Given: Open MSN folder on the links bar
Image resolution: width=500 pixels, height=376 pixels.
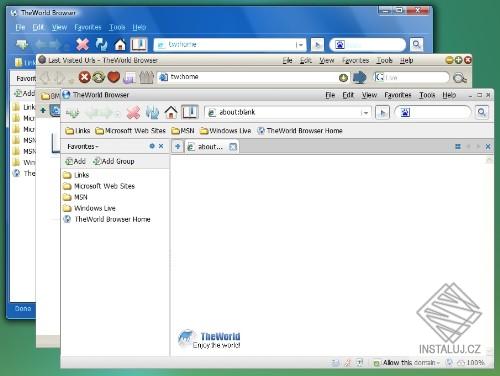Looking at the screenshot, I should (x=183, y=131).
